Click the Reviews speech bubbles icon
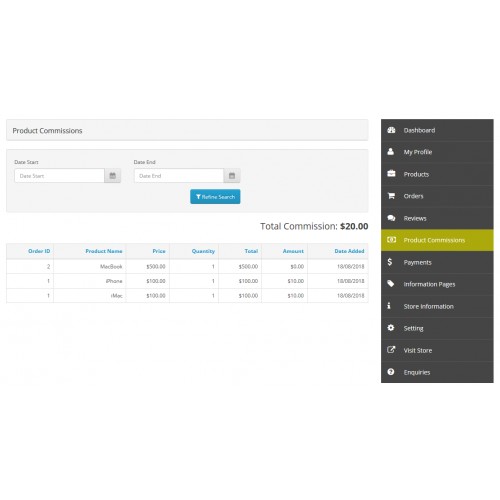 [391, 218]
